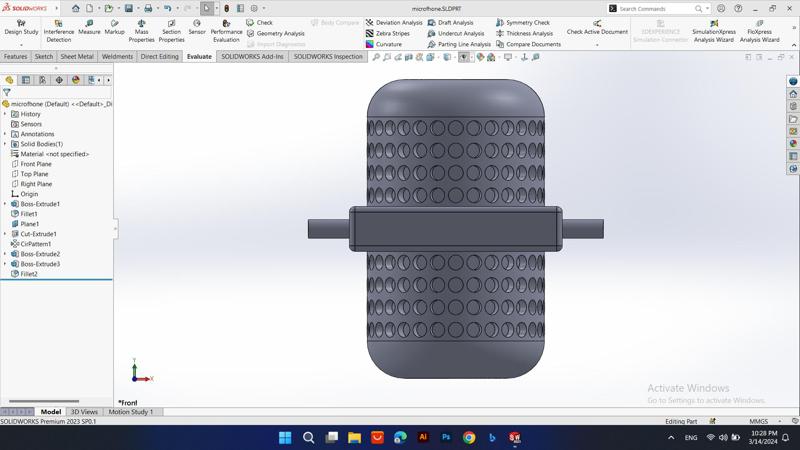Screen dimensions: 800x450
Task: Click the feature tree filter icon
Action: (x=7, y=92)
